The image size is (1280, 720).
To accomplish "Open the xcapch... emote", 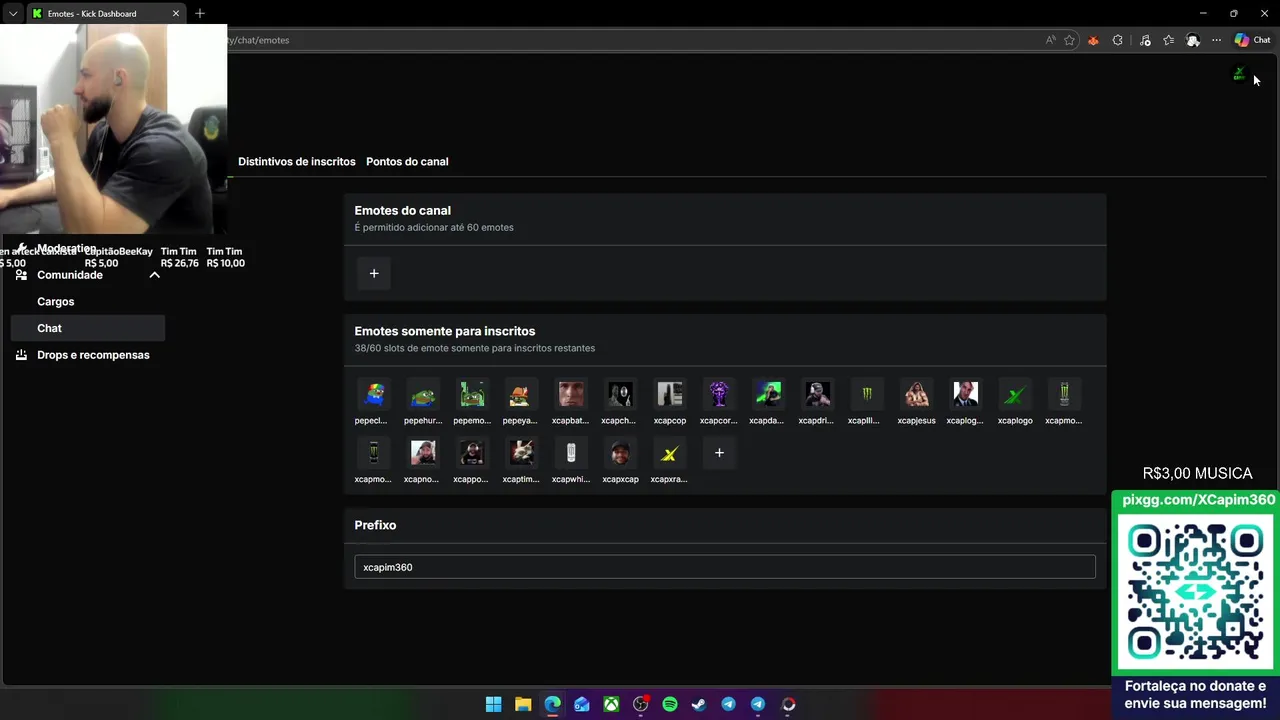I will coord(620,394).
